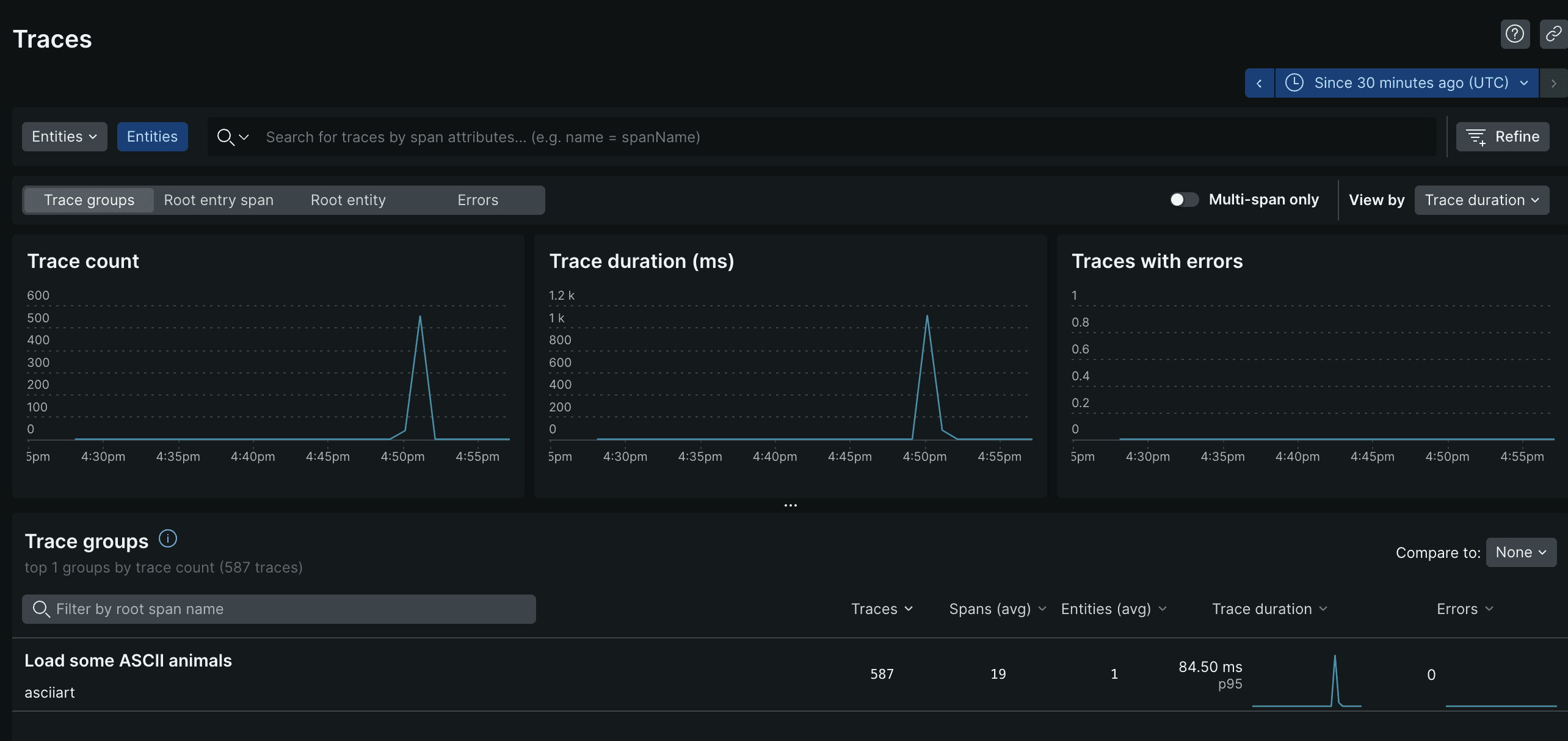
Task: Switch to the Root entry span tab
Action: click(x=219, y=200)
